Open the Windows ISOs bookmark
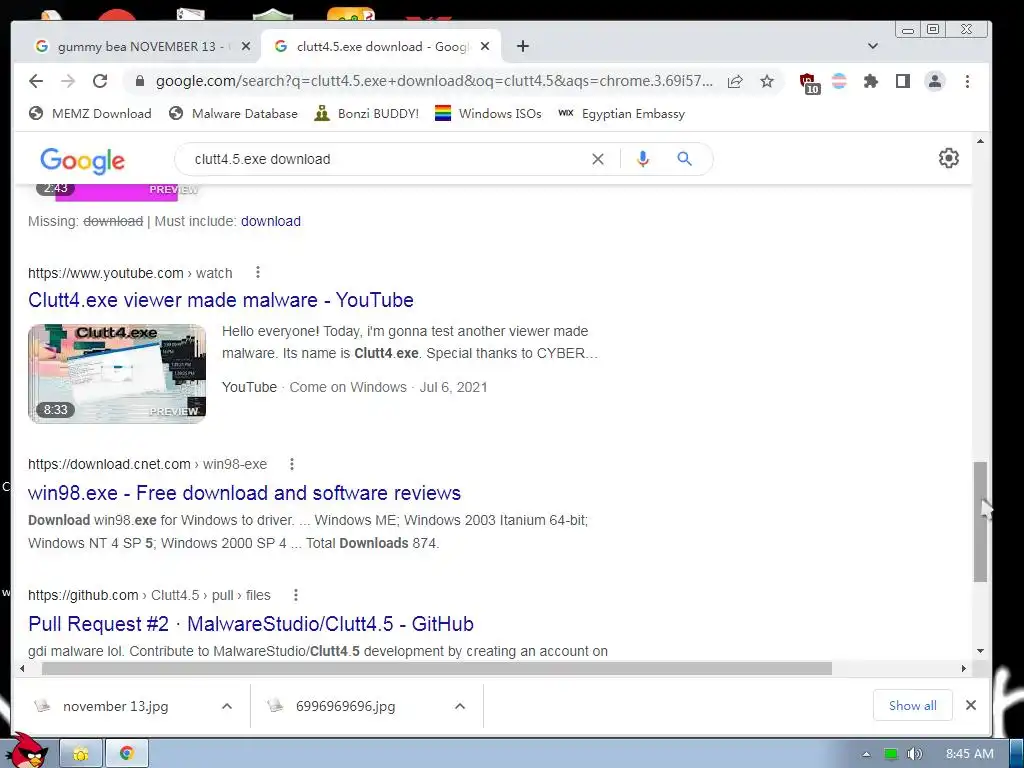This screenshot has width=1024, height=768. 488,114
